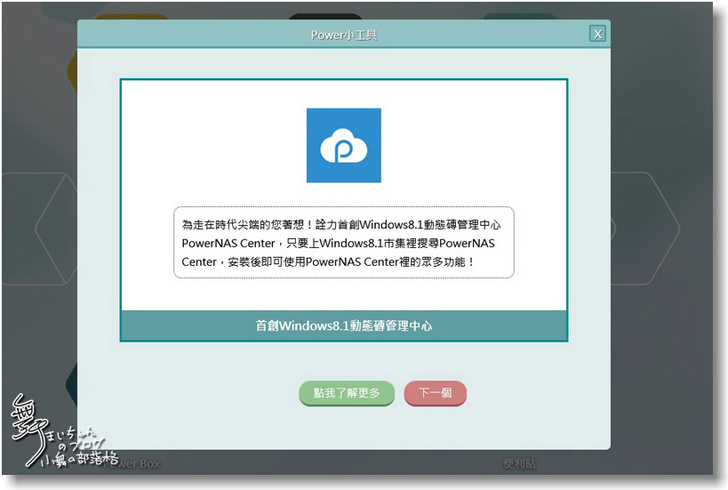Click the 首創Windows8.1動態磚管理中心 caption bar

(x=344, y=326)
